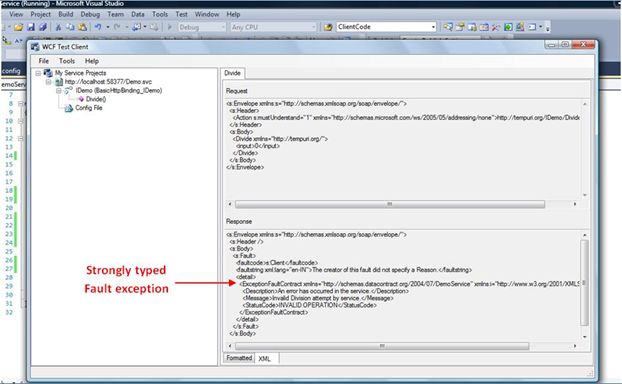
Task: Open Solution Explorer toolbar icon
Action: 448,27
